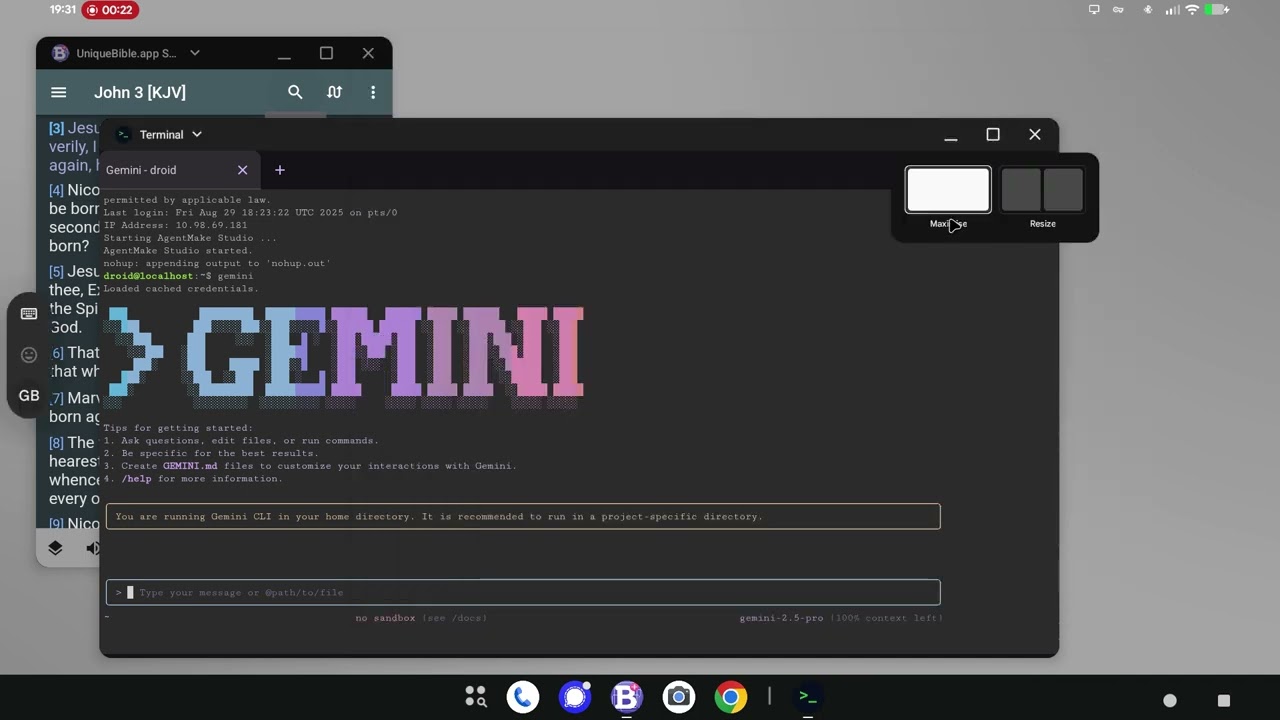Click the home directory warning banner
Viewport: 1280px width, 720px height.
pos(523,517)
